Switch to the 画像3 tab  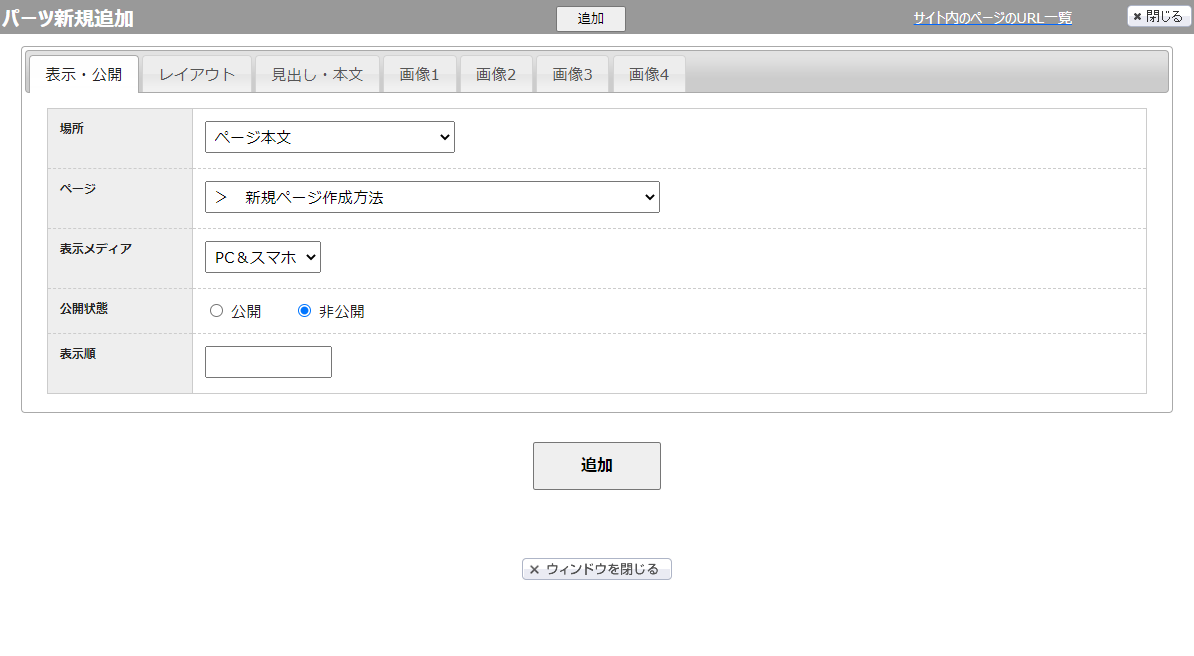tap(573, 75)
